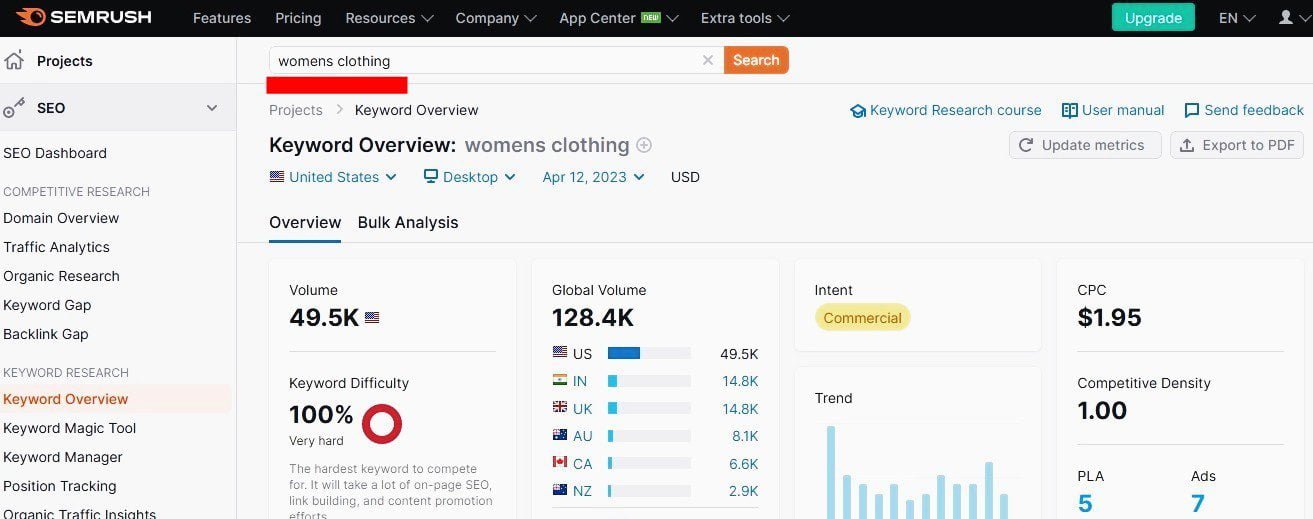The width and height of the screenshot is (1313, 519).
Task: Click the NZ country link
Action: pyautogui.click(x=583, y=490)
